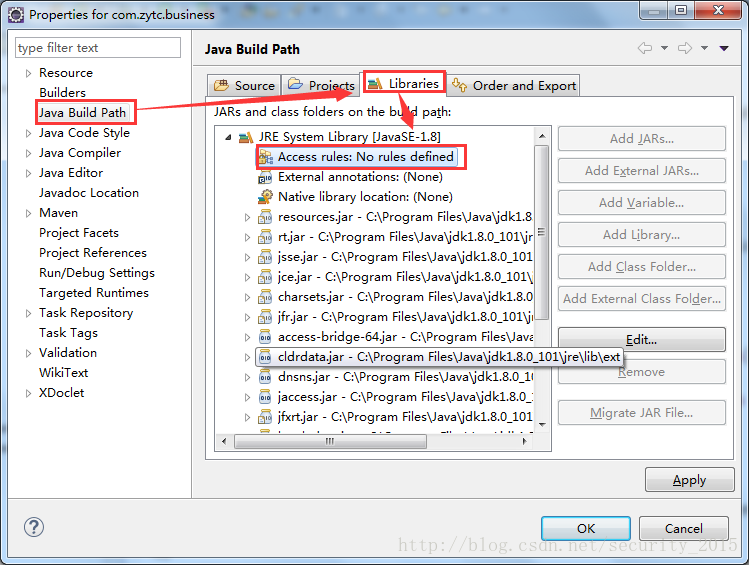749x565 pixels.
Task: Confirm with the OK button
Action: click(586, 529)
